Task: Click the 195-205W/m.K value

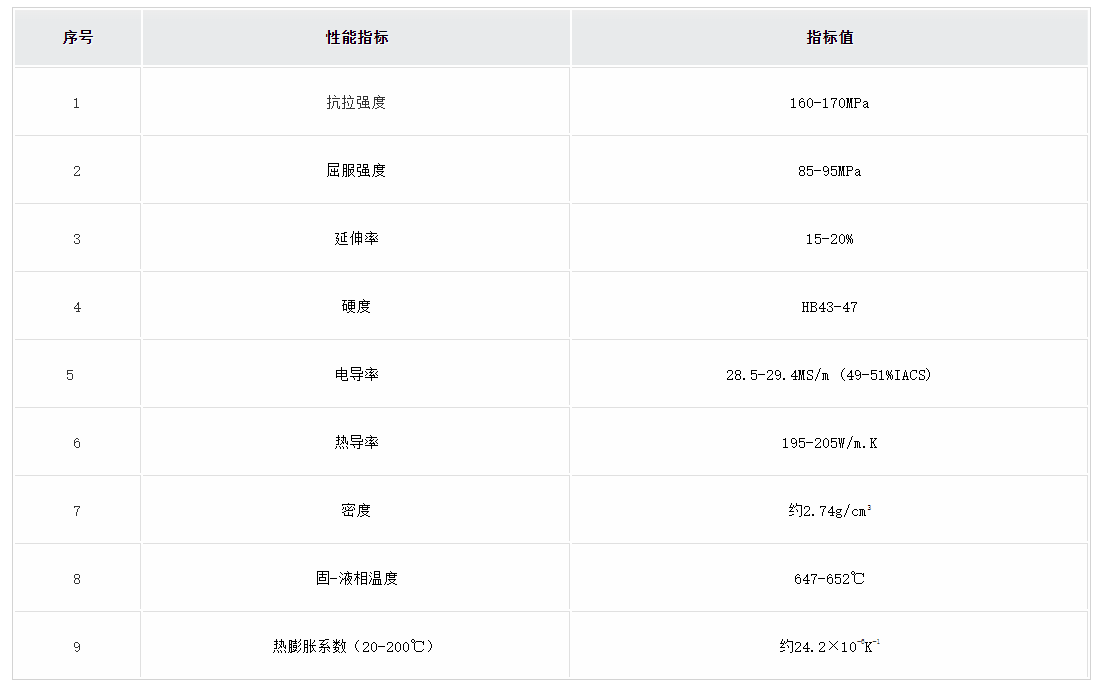Action: [829, 443]
